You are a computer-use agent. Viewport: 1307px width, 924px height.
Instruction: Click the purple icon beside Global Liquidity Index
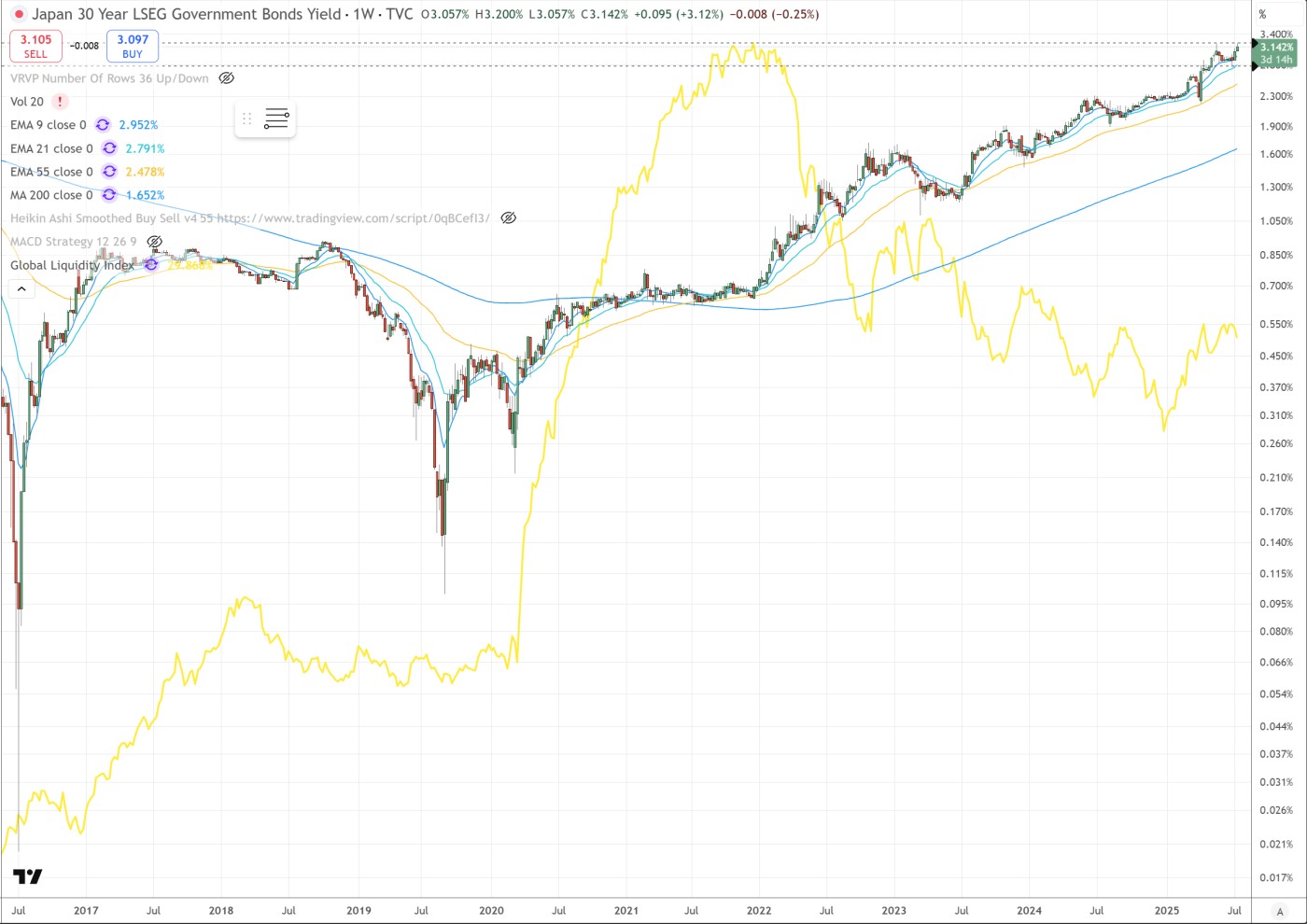point(151,265)
